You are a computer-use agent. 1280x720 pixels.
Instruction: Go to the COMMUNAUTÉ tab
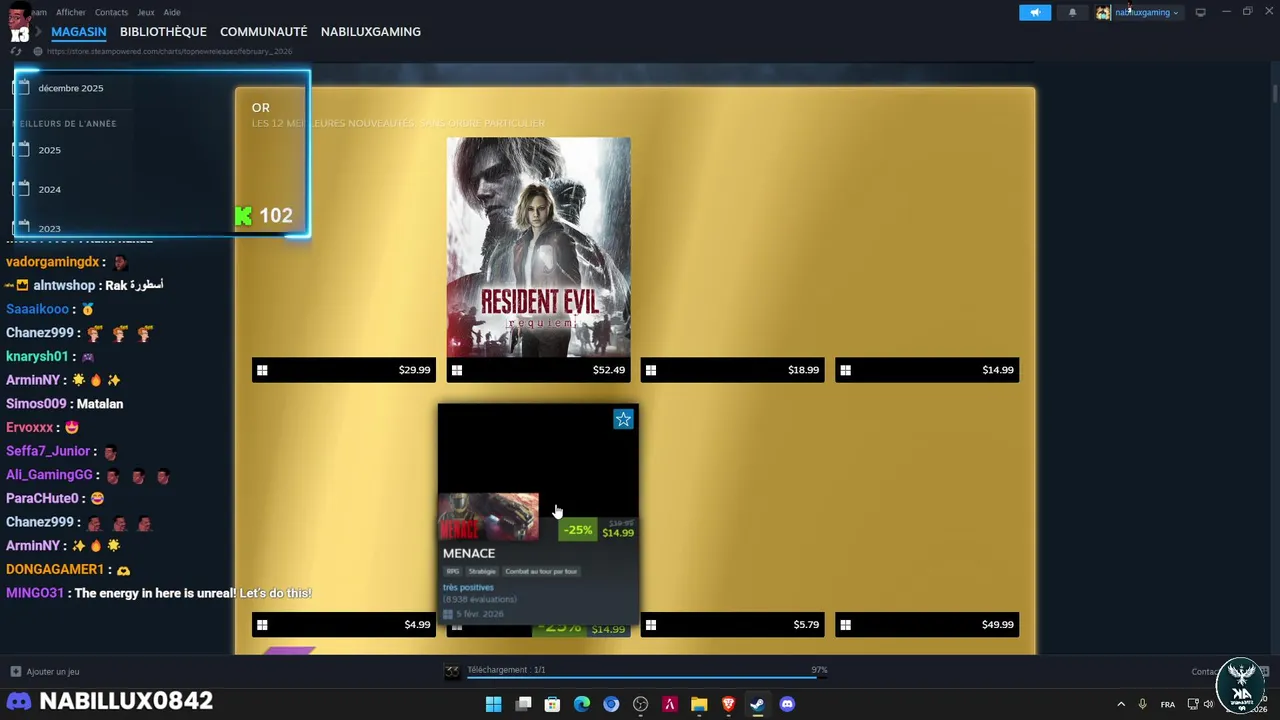point(263,32)
